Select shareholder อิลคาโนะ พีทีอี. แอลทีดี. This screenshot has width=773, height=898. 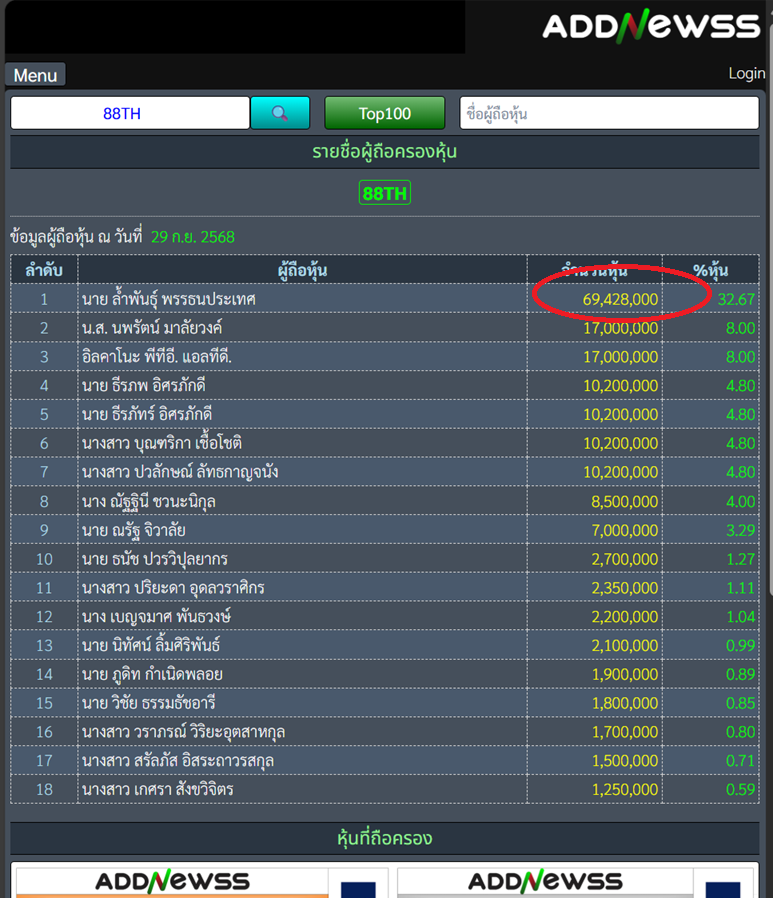[x=158, y=357]
